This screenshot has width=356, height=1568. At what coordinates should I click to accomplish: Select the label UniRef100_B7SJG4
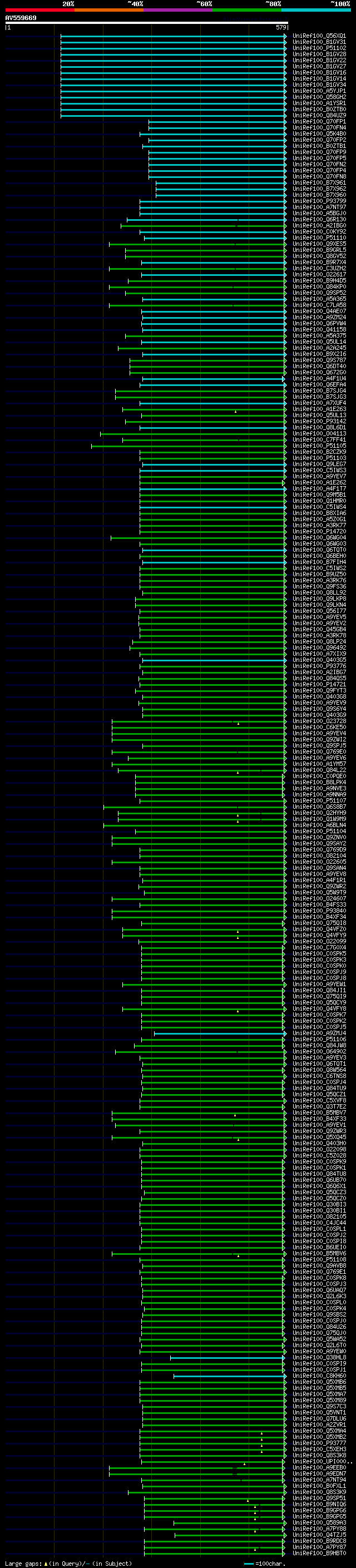(x=319, y=391)
